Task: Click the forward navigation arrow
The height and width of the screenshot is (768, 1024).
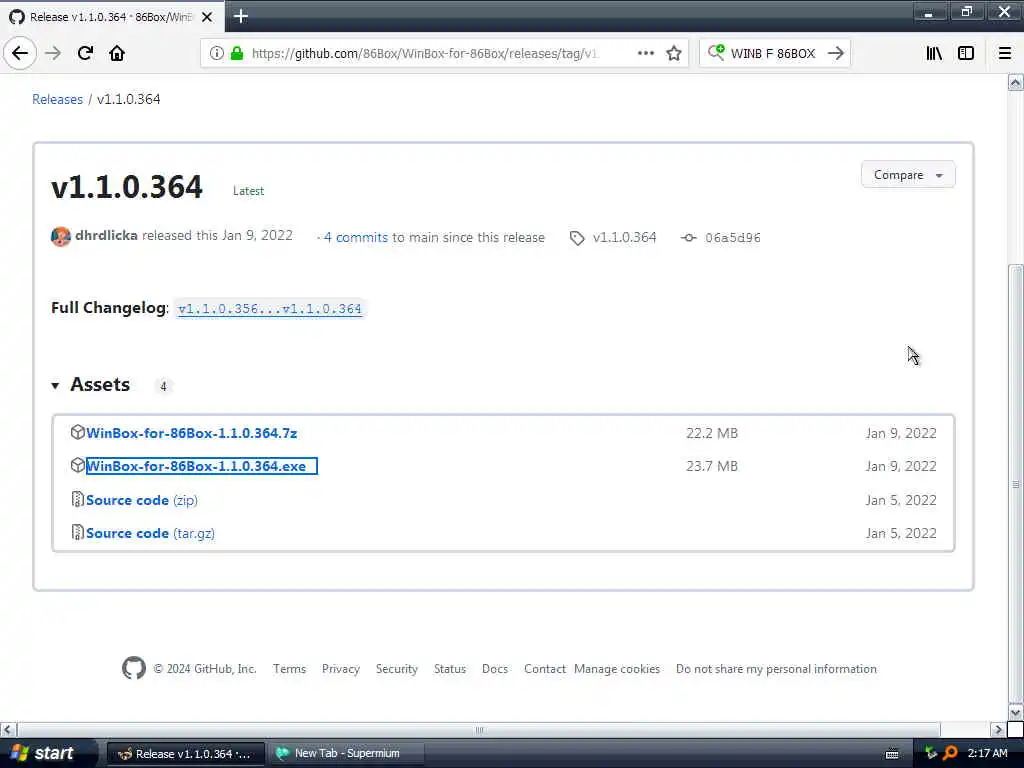Action: pyautogui.click(x=53, y=54)
